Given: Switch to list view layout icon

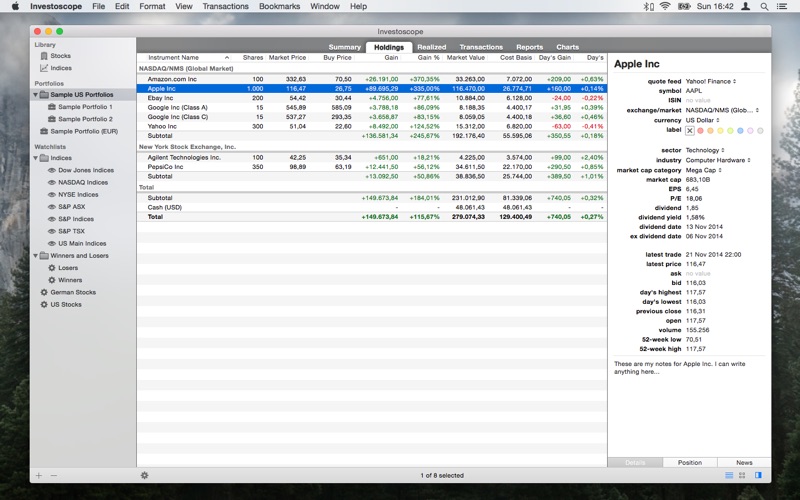Looking at the screenshot, I should click(x=729, y=475).
